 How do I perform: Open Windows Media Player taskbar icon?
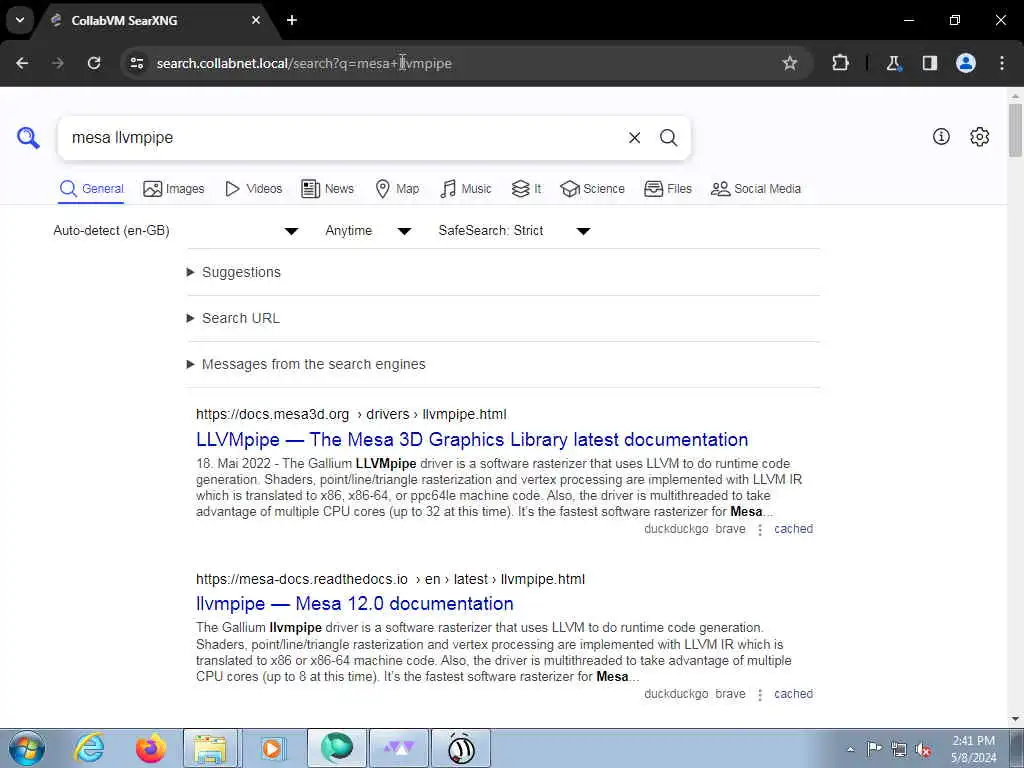point(272,748)
